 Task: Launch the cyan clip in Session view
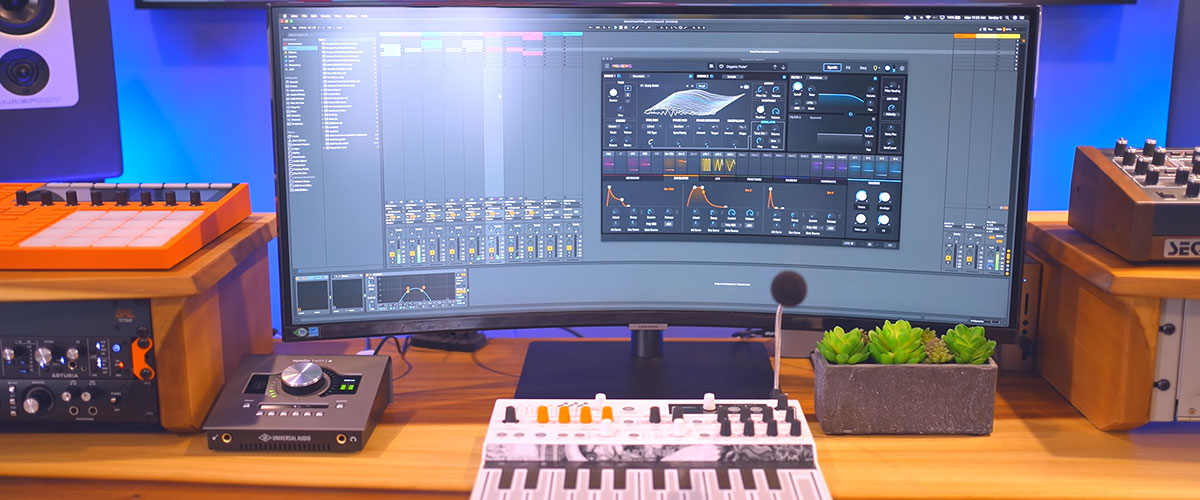(x=432, y=43)
